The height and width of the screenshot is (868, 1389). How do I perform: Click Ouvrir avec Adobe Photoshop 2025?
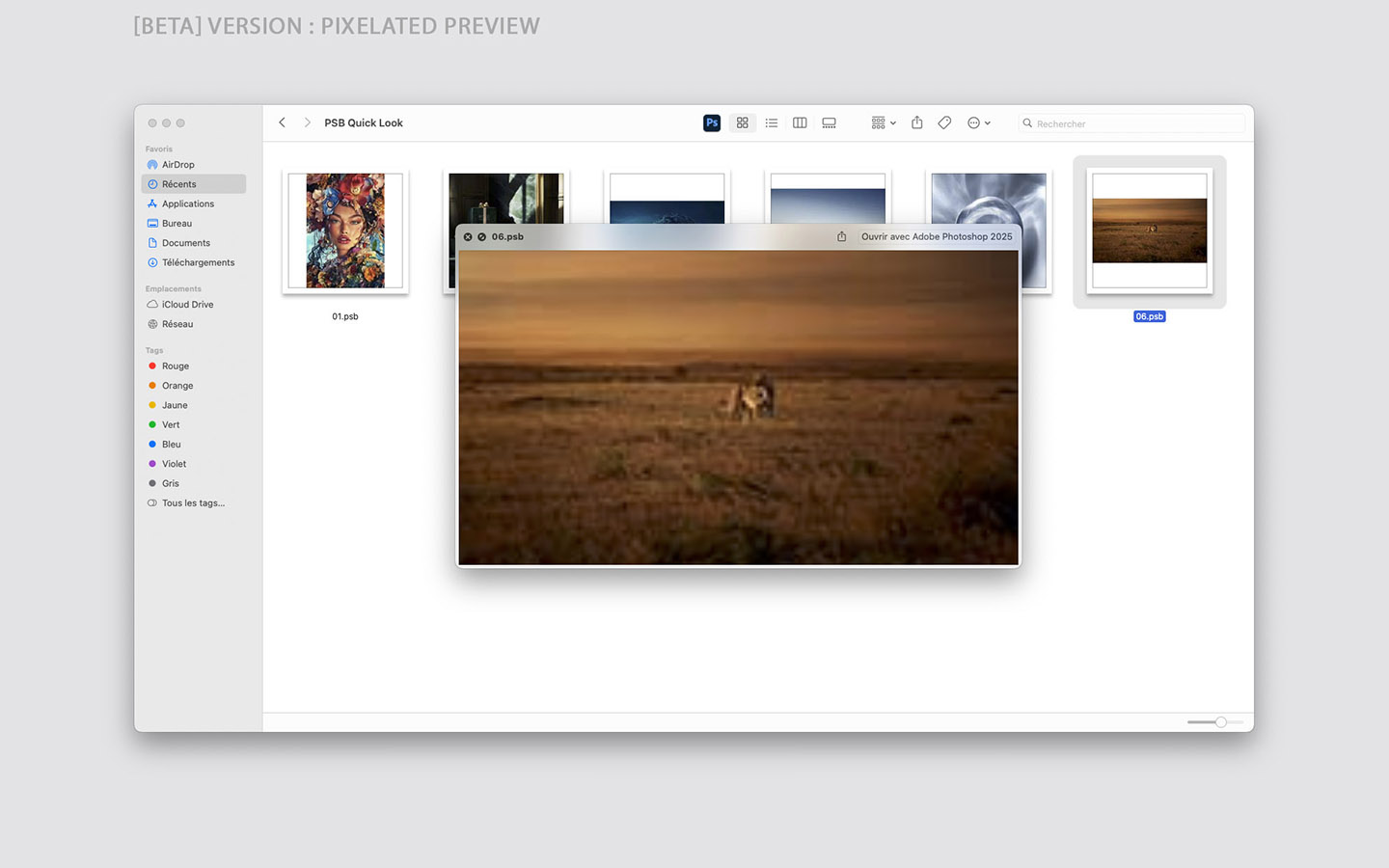coord(936,236)
